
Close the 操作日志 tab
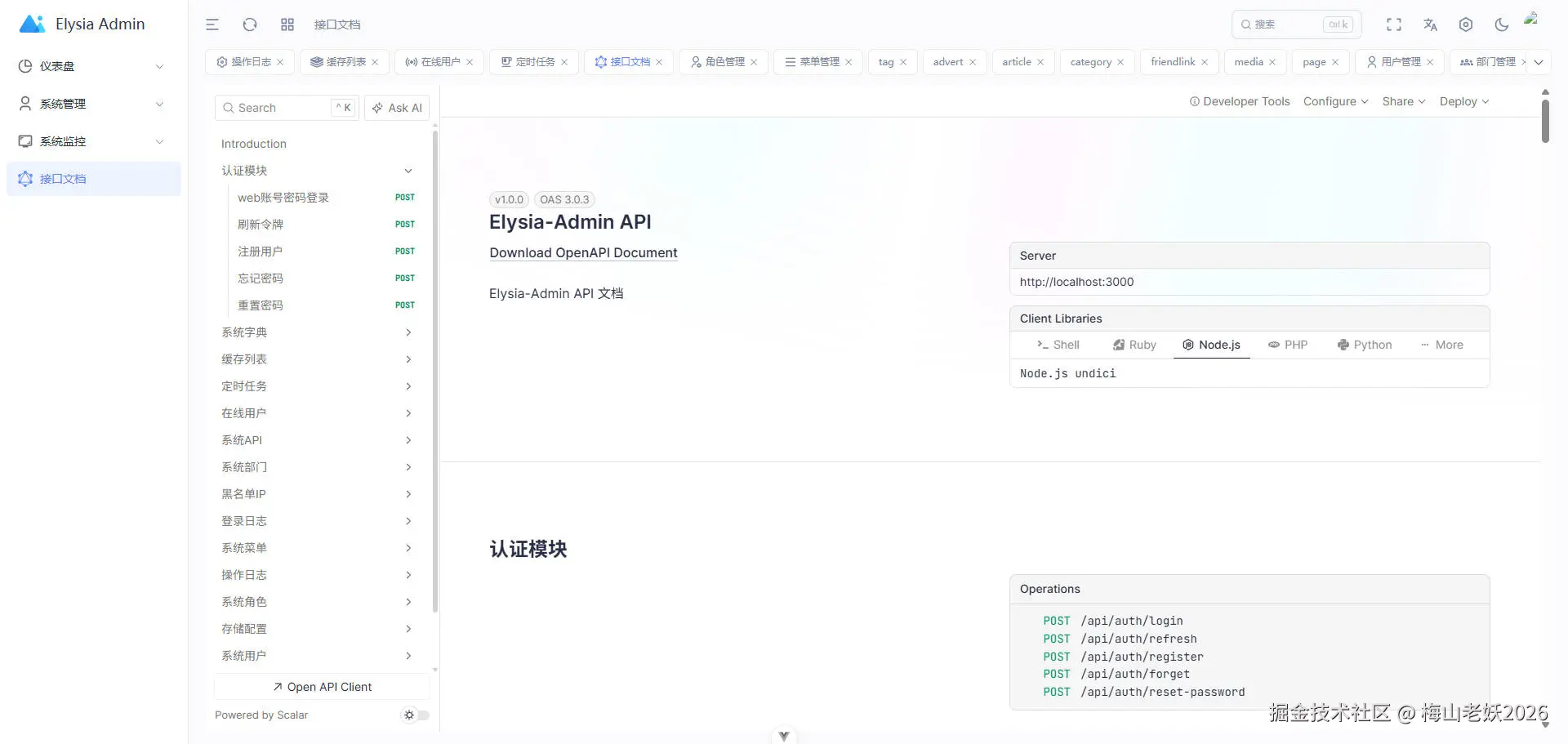pos(280,62)
